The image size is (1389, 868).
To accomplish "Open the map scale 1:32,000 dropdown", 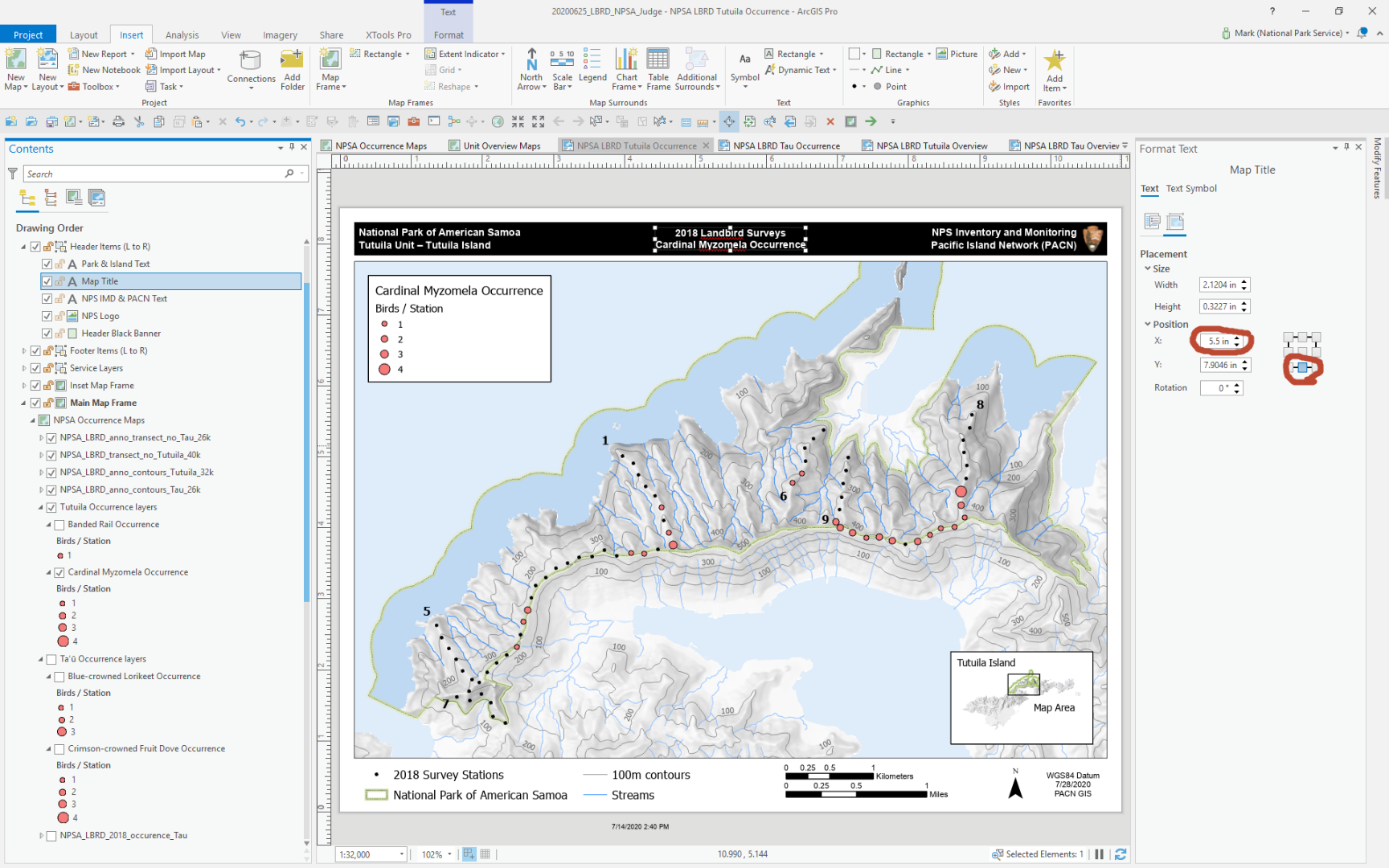I will [x=401, y=854].
